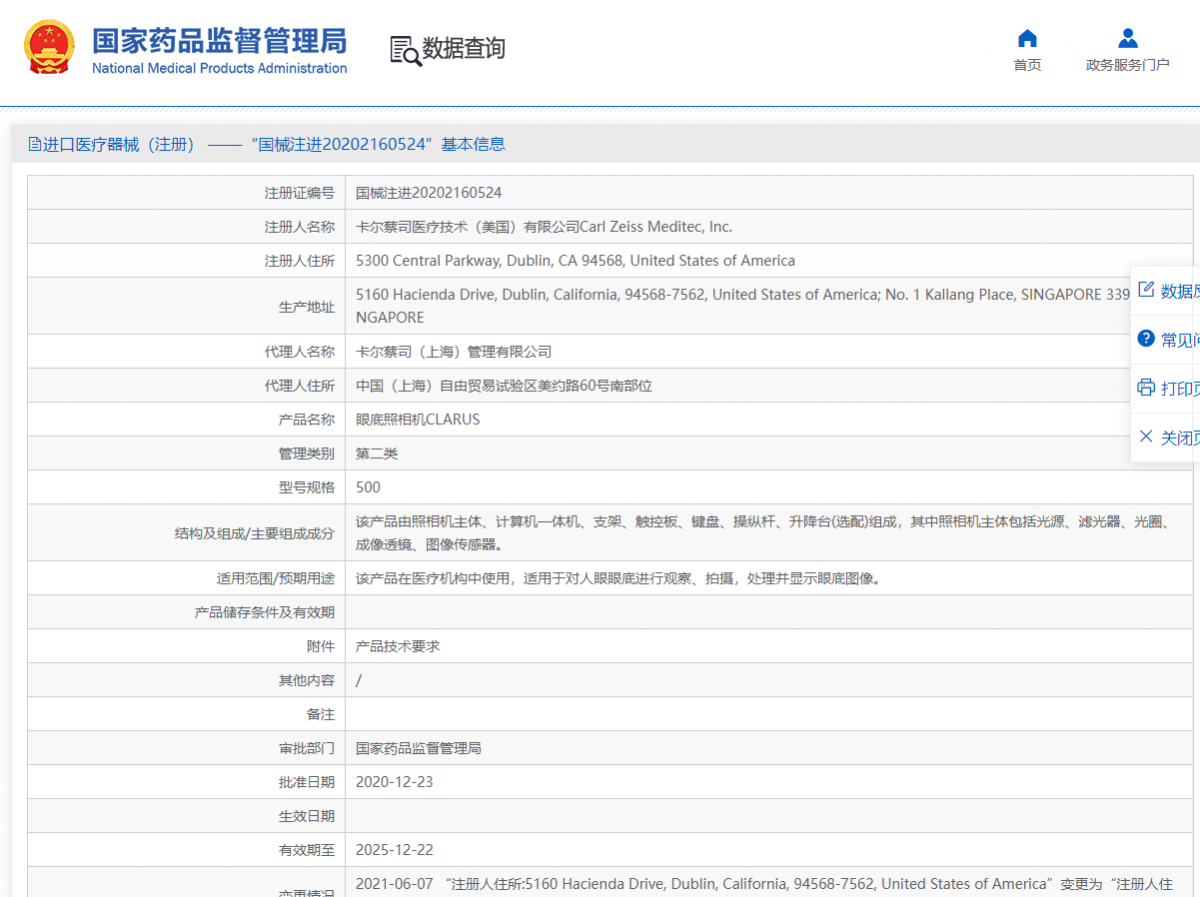Click the blue question mark icon

tap(1146, 339)
